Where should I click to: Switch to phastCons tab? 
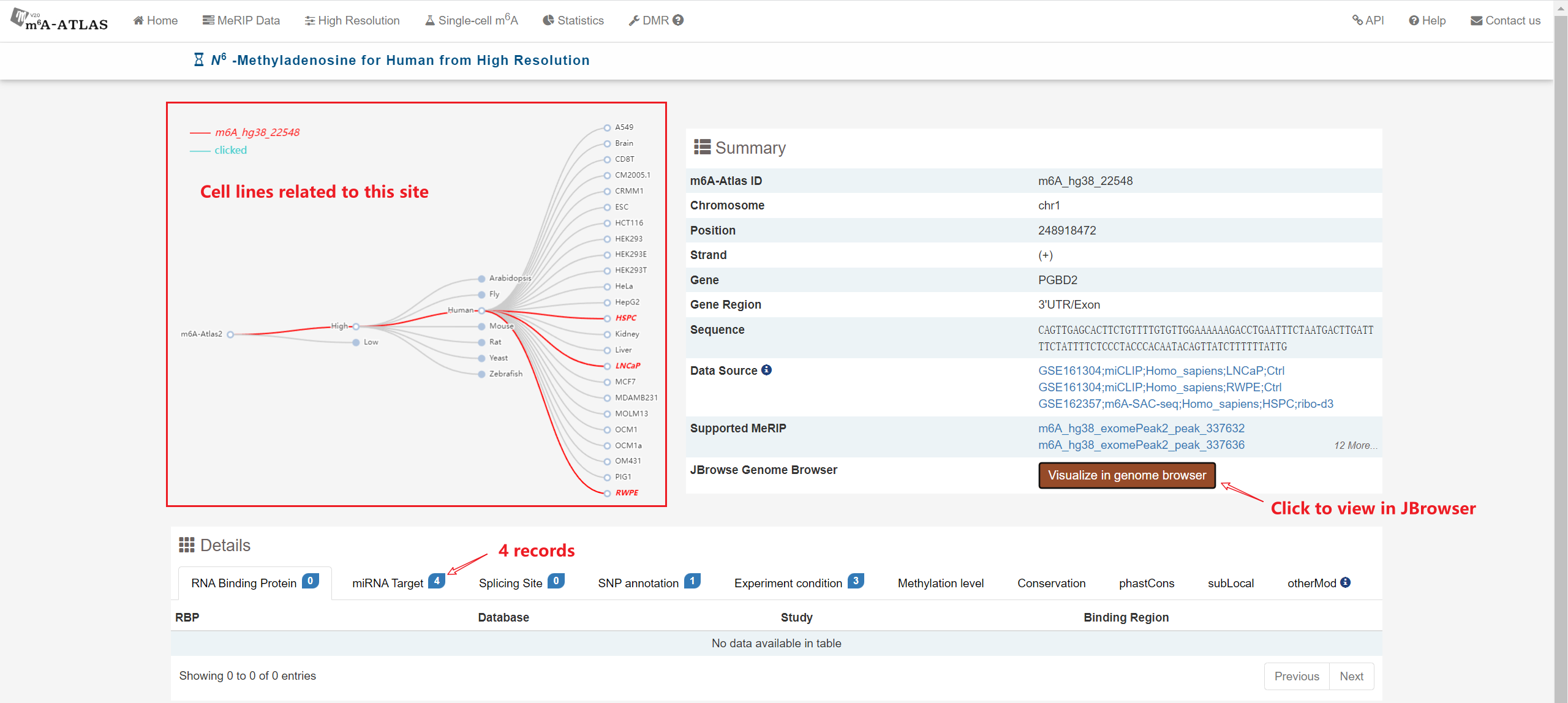point(1146,583)
